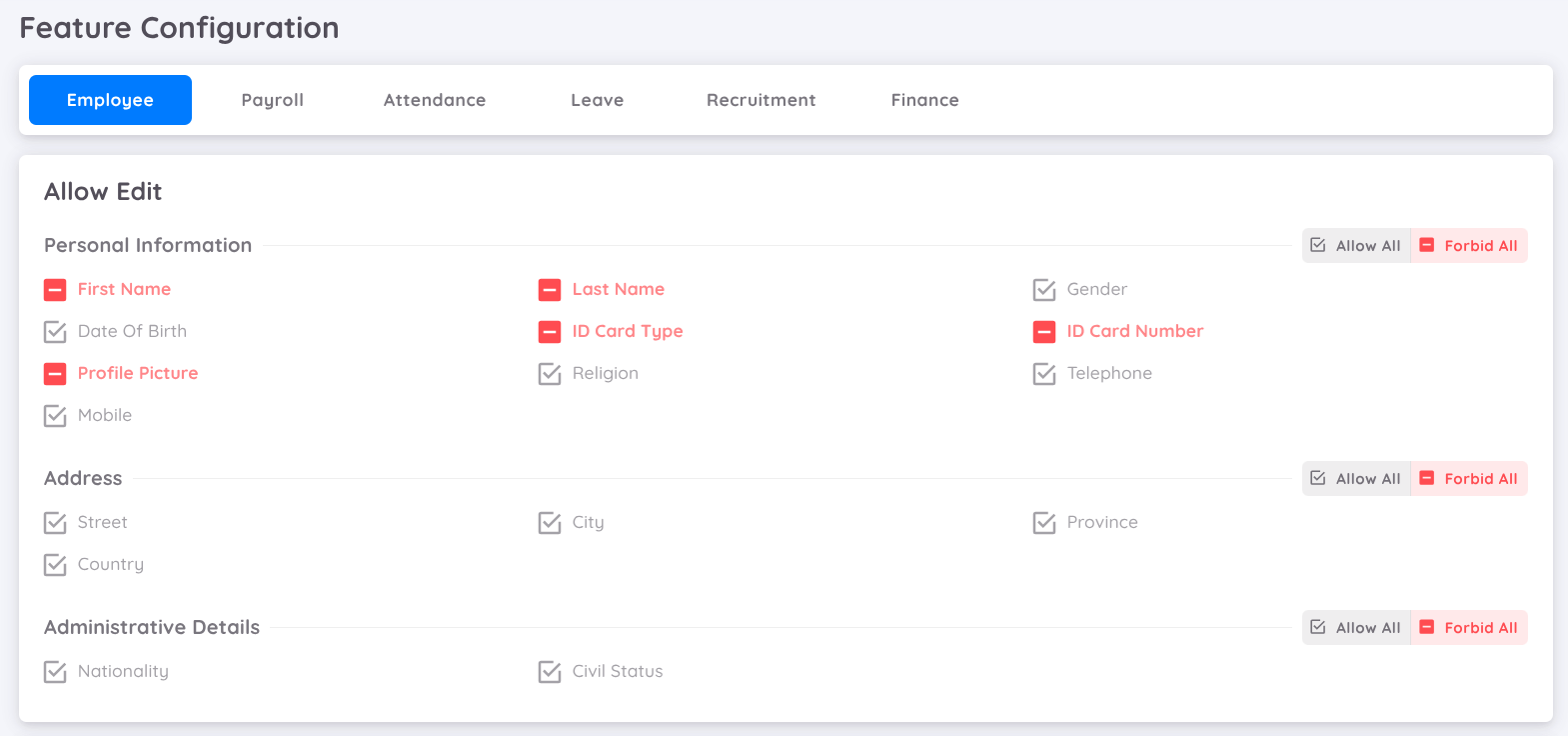This screenshot has width=1568, height=736.
Task: Click the Mobile checkmark icon
Action: point(55,416)
